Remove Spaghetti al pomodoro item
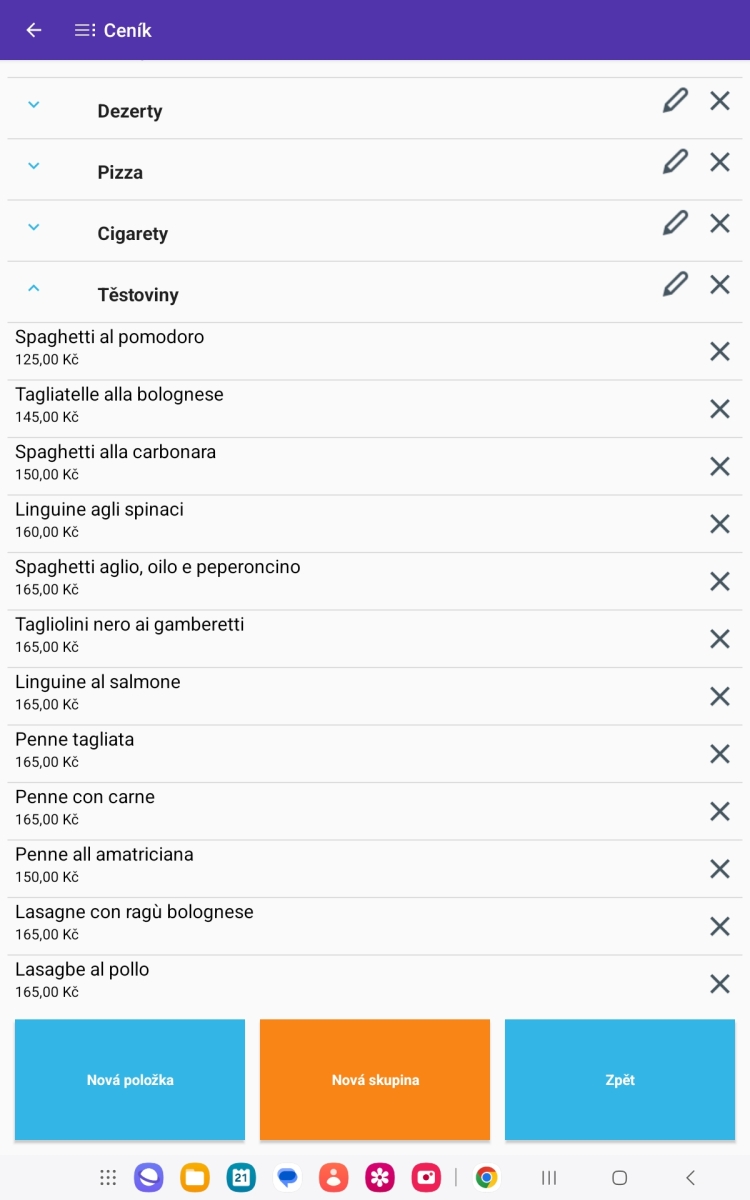Image resolution: width=750 pixels, height=1200 pixels. point(720,351)
